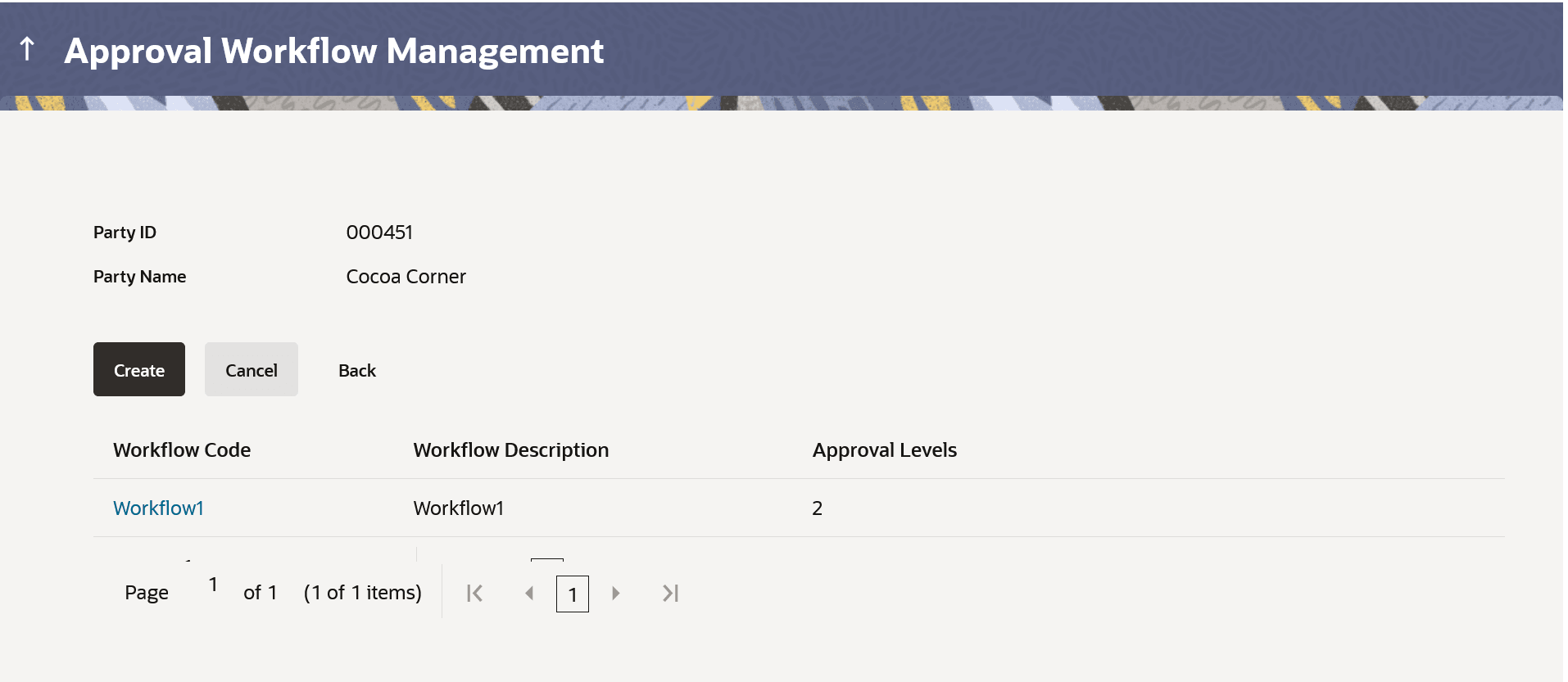Screen dimensions: 1568x682
Task: Click the Approval Levels column header
Action: [x=884, y=450]
